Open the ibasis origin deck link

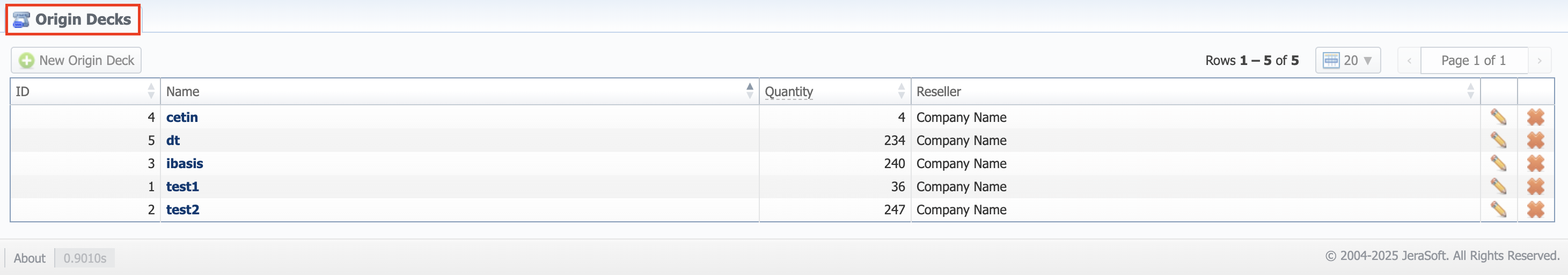coord(185,163)
